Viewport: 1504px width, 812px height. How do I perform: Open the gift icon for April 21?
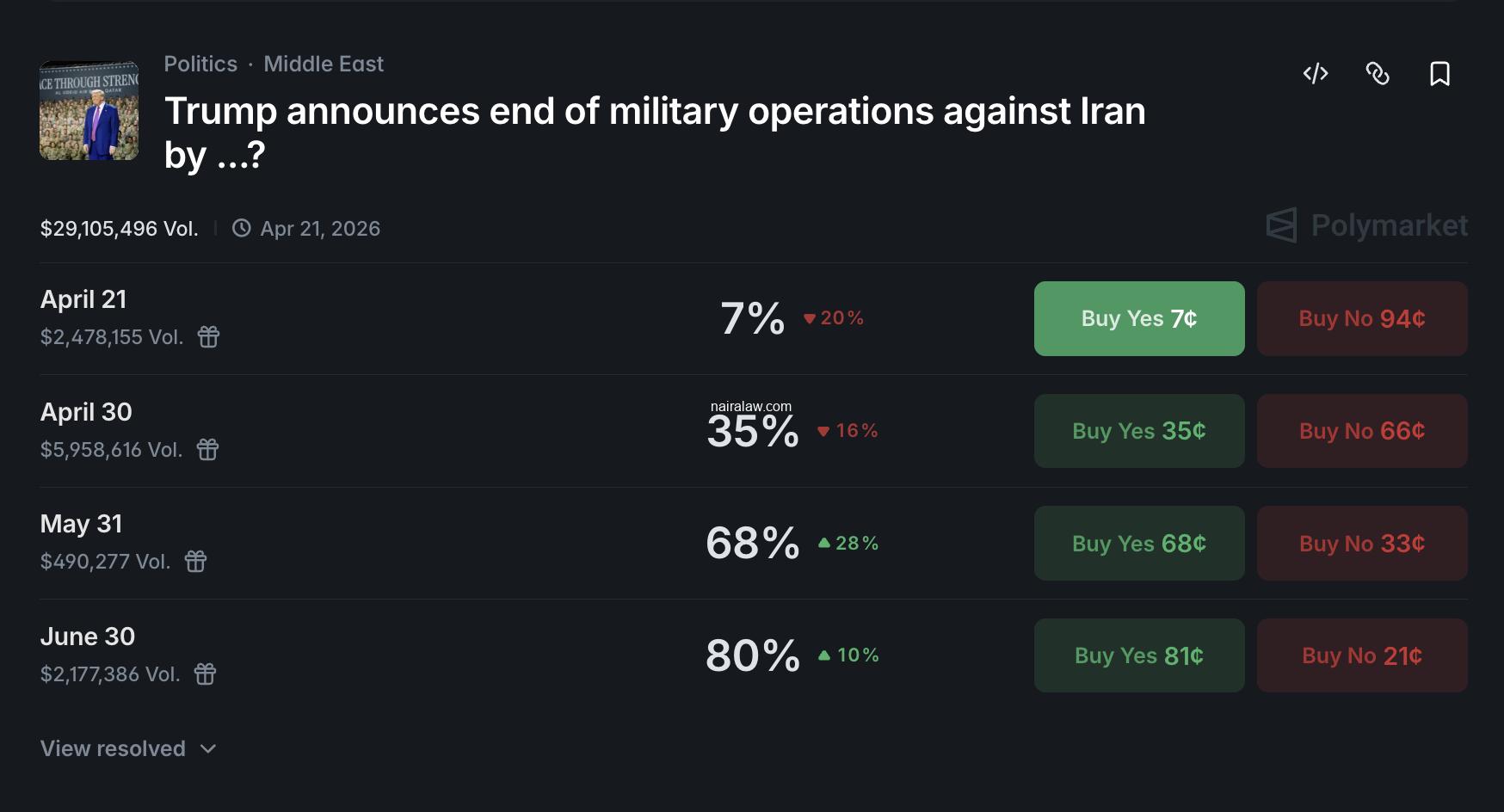coord(209,338)
